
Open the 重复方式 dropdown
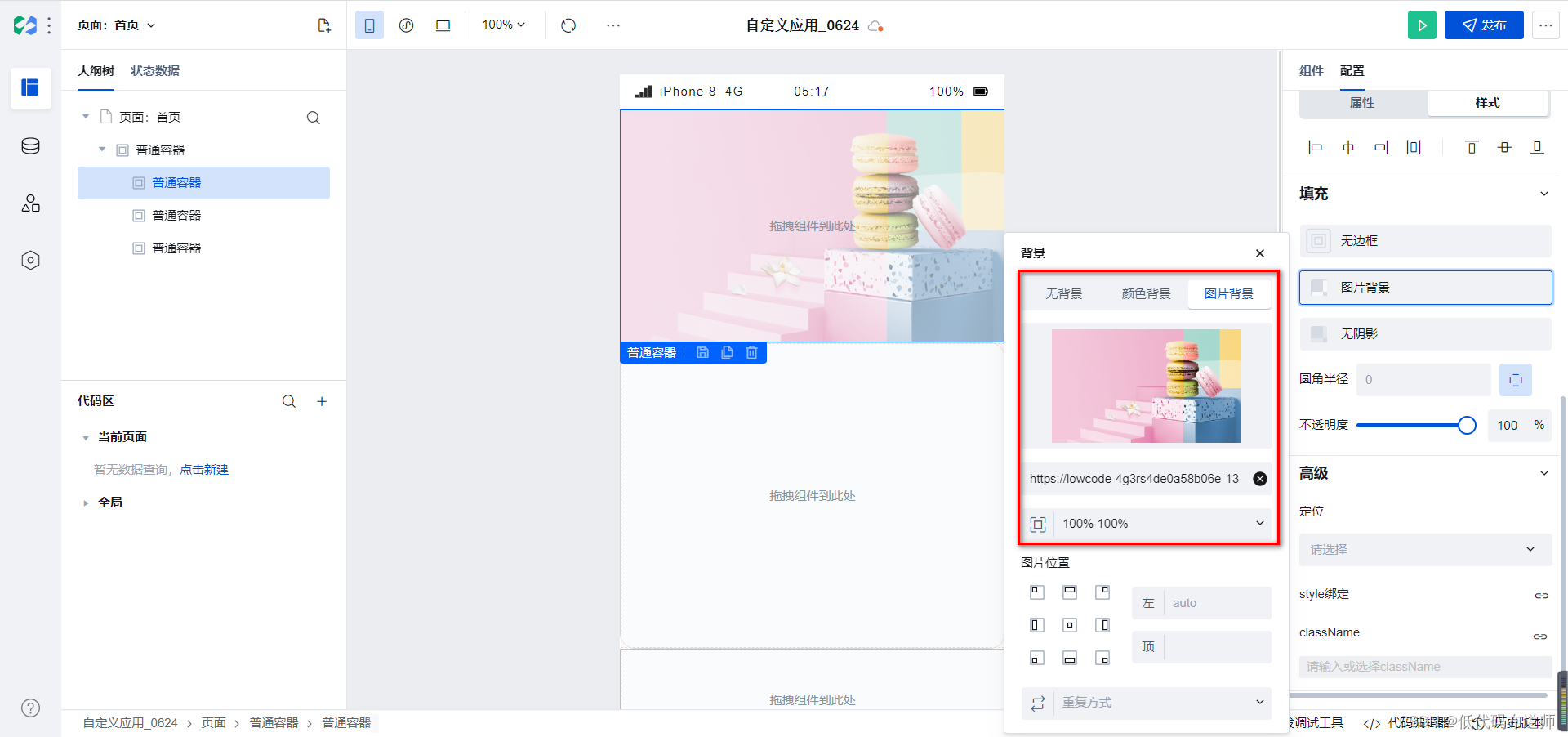point(1147,703)
